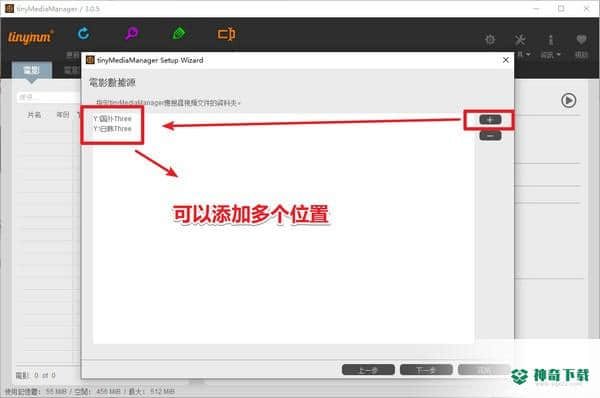This screenshot has height=398, width=600.
Task: Click the green edit pencil icon
Action: [x=179, y=34]
